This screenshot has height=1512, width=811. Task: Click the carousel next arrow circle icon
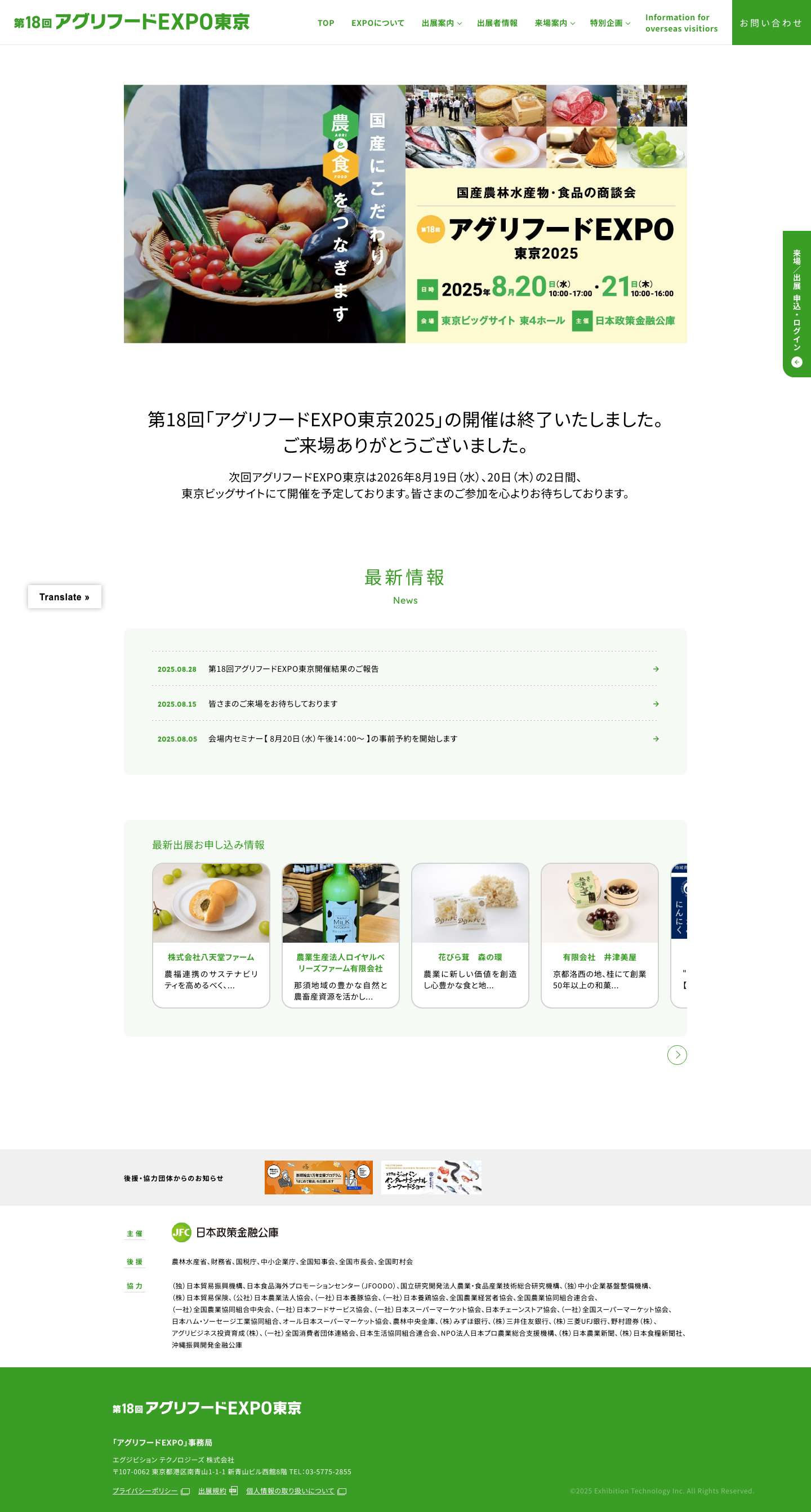[676, 1055]
